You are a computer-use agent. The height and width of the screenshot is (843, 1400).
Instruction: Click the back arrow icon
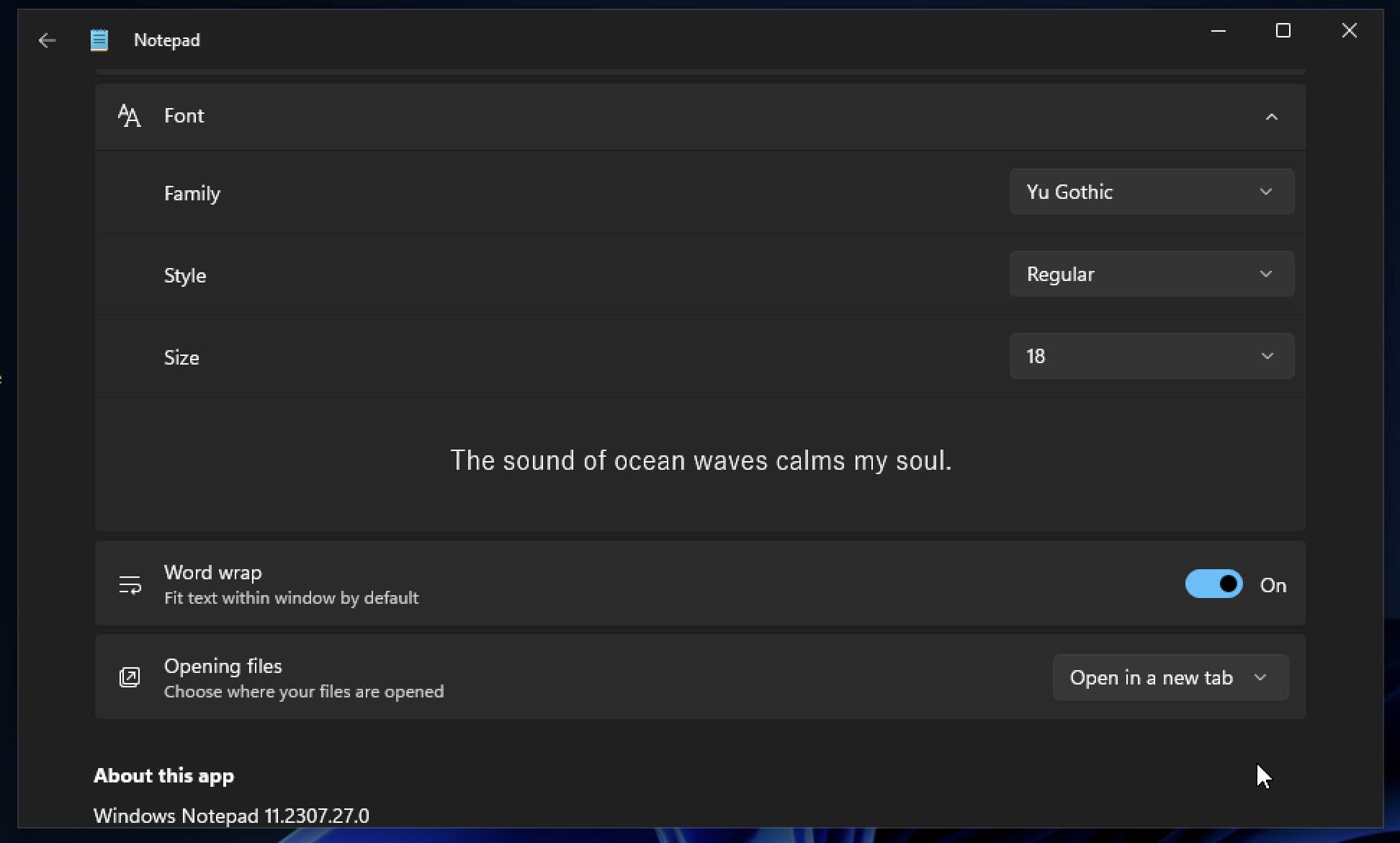[x=46, y=40]
